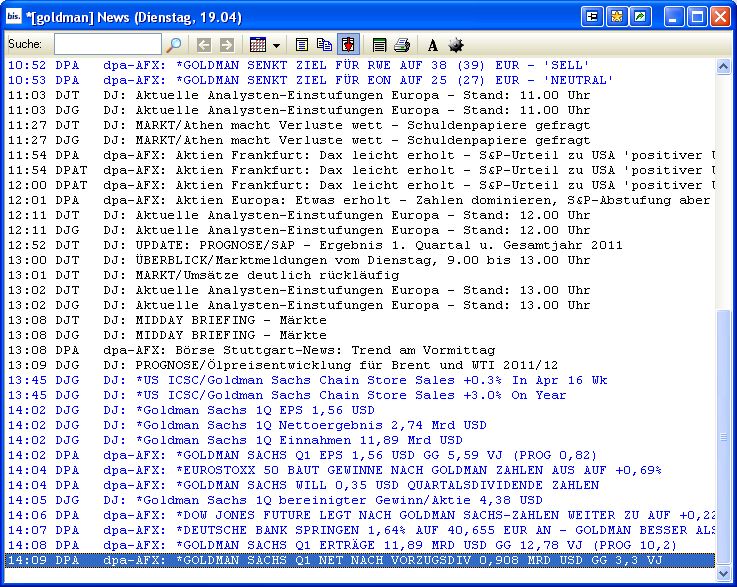
Task: Close the News window
Action: click(x=720, y=17)
